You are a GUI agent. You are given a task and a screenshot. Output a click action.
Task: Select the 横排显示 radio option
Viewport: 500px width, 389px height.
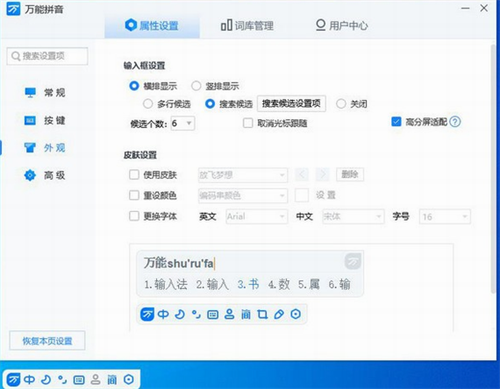[x=134, y=86]
